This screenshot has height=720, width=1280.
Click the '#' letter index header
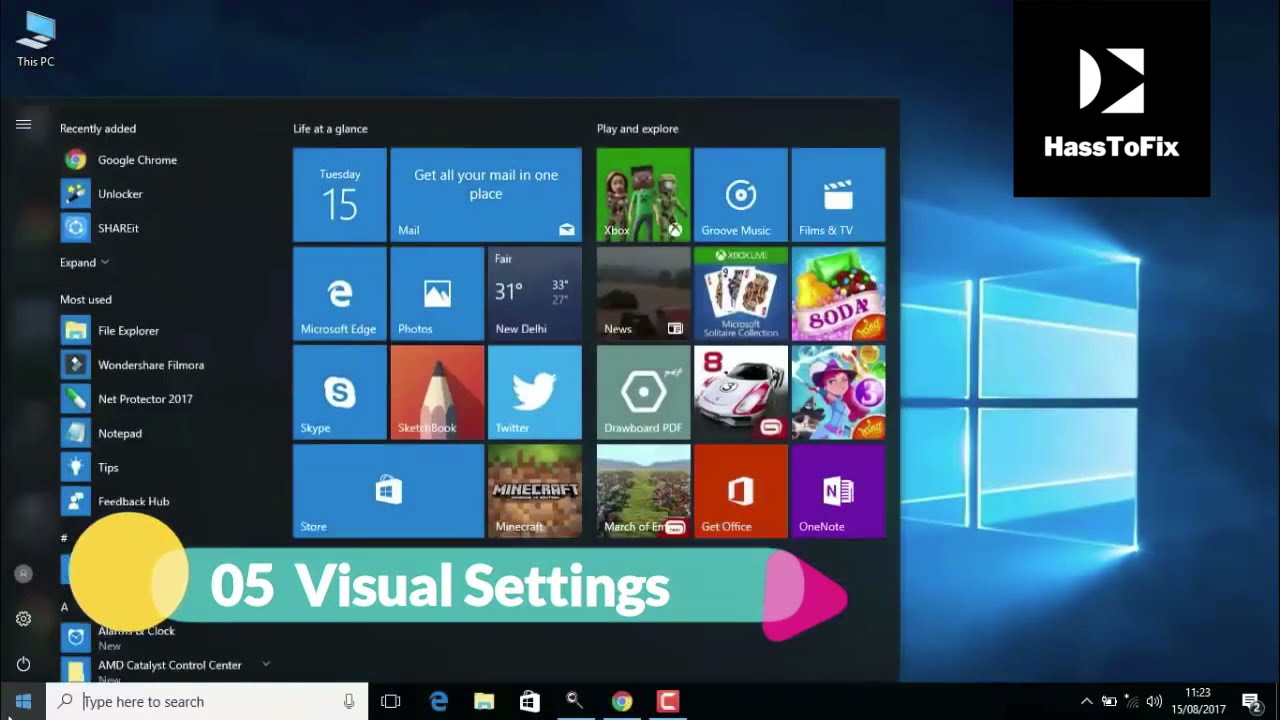(x=64, y=538)
